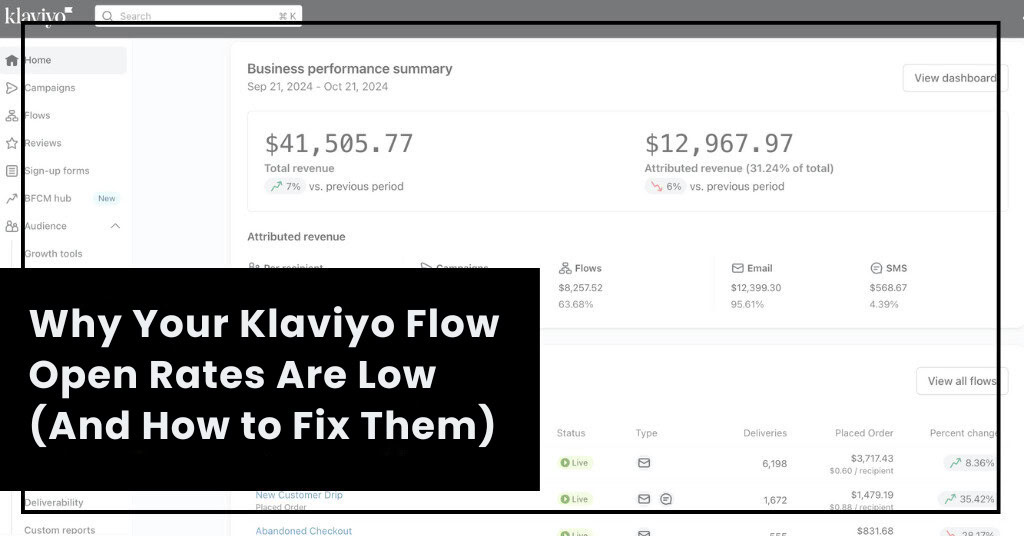Viewport: 1024px width, 536px height.
Task: Click the search magnifier icon
Action: (107, 16)
